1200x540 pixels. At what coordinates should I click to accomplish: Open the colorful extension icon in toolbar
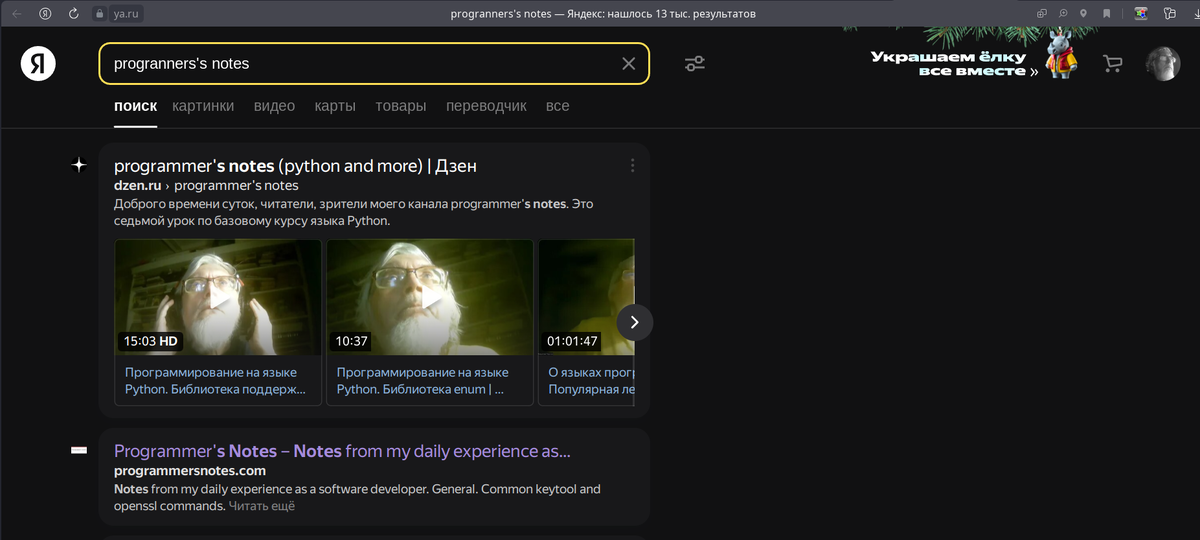point(1140,14)
